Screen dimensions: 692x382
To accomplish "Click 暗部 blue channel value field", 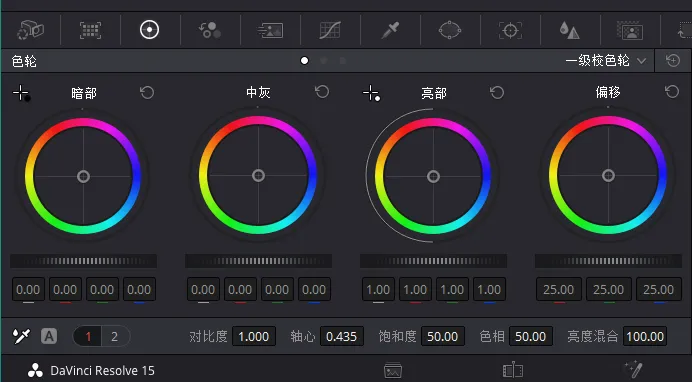I will point(139,289).
